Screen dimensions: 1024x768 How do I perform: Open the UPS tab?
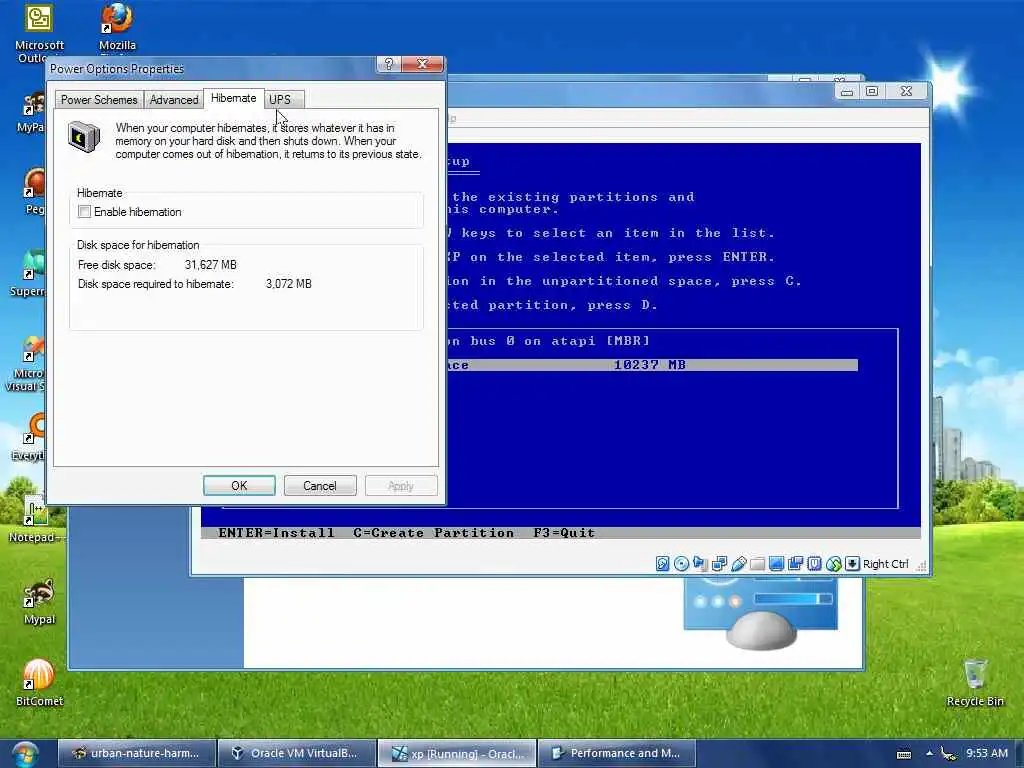280,99
